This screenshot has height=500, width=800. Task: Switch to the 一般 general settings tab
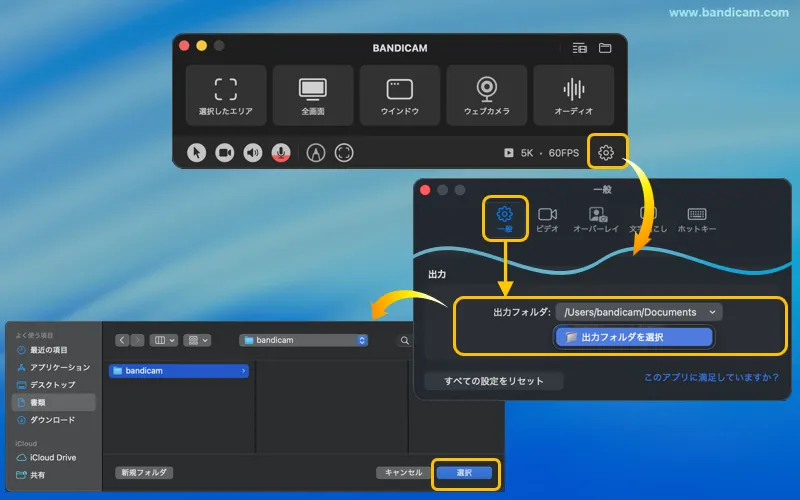click(505, 219)
